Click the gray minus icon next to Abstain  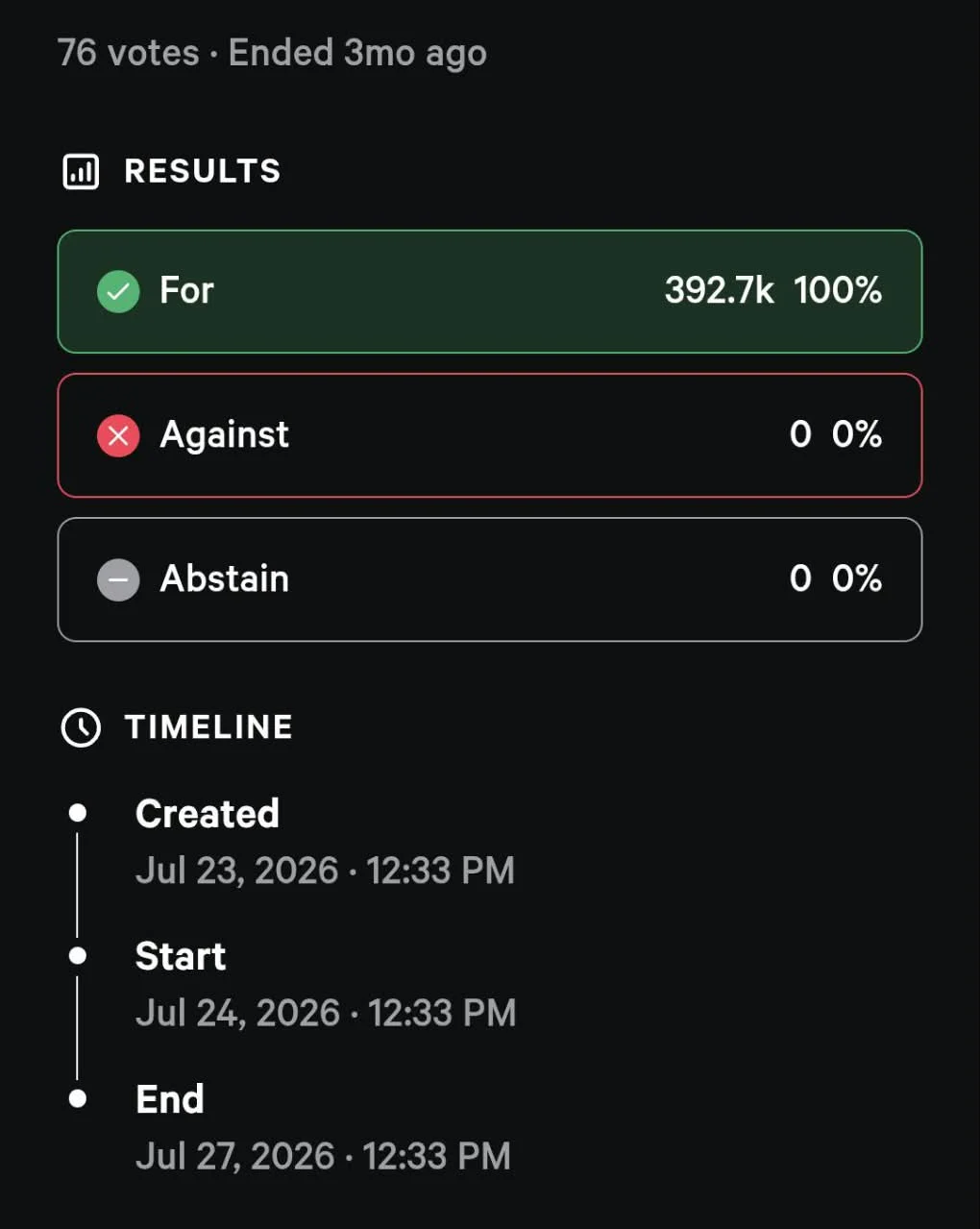118,579
